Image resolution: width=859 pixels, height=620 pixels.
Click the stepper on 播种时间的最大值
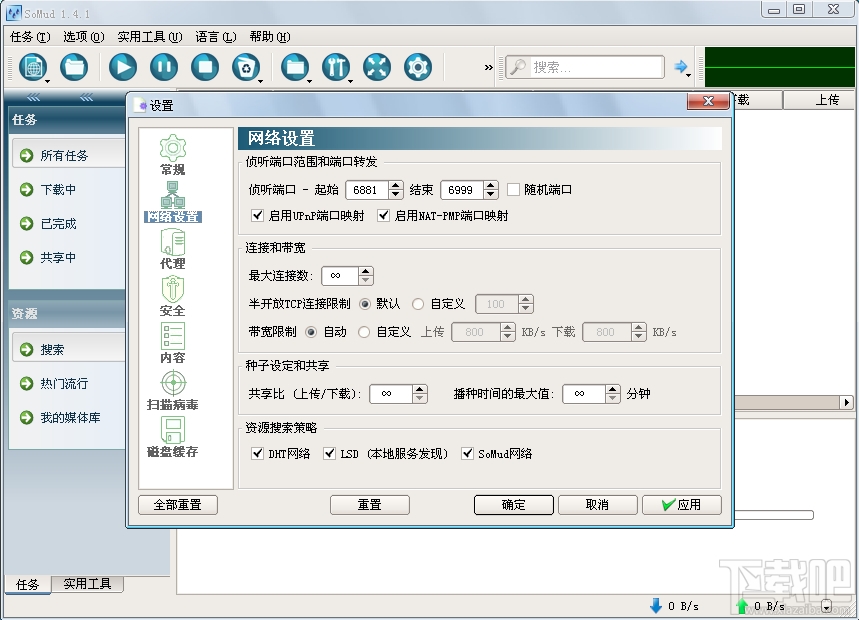click(612, 393)
